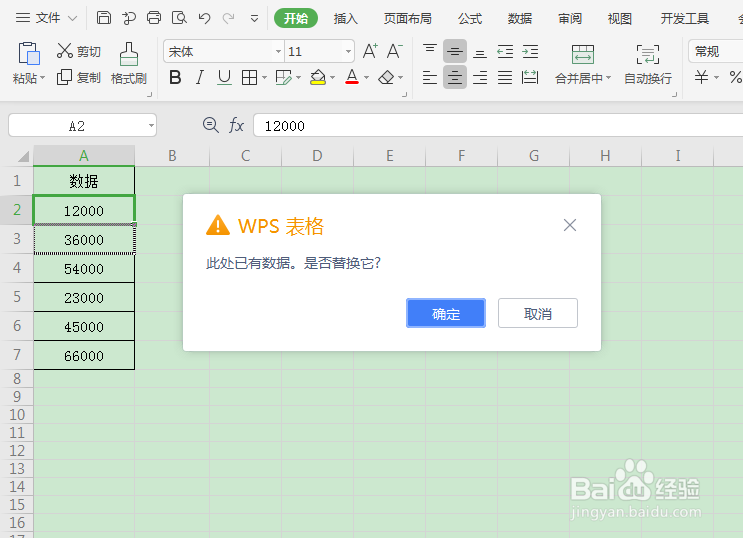Increase font size with A+ icon
The height and width of the screenshot is (538, 743).
click(x=370, y=51)
